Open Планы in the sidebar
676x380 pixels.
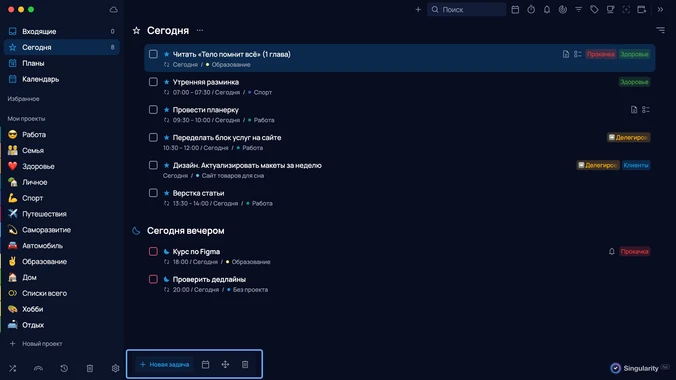coord(62,63)
